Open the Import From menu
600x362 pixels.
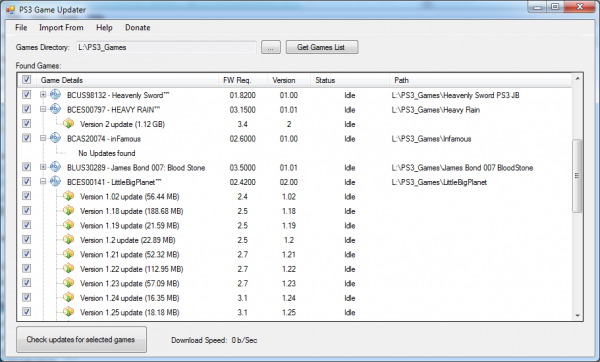coord(61,28)
